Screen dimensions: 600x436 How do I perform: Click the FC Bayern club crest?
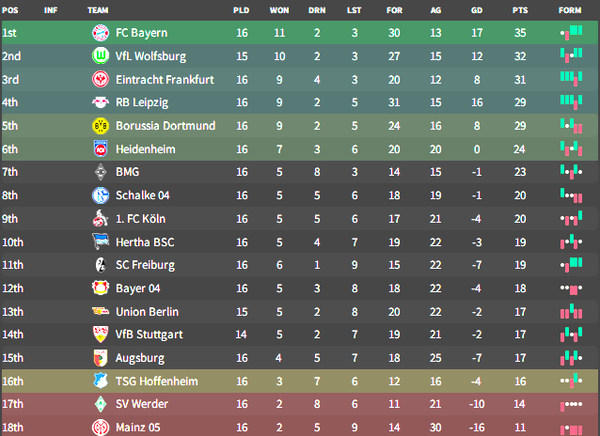pyautogui.click(x=100, y=32)
